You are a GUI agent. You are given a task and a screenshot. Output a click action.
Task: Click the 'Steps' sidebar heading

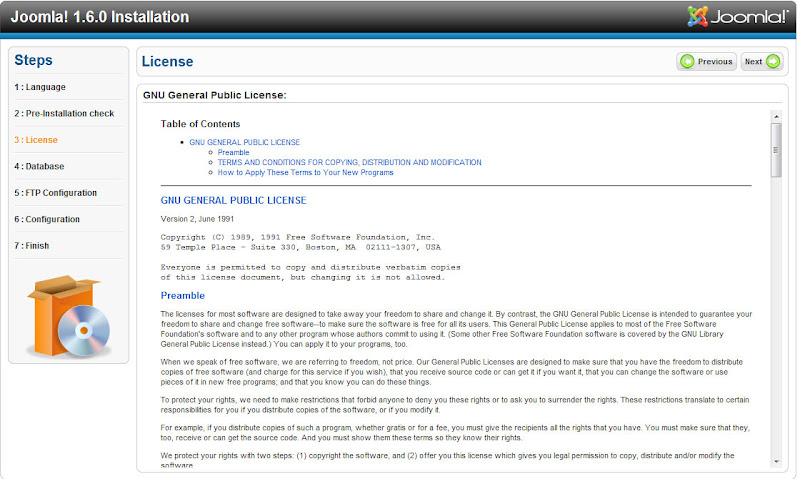tap(33, 60)
